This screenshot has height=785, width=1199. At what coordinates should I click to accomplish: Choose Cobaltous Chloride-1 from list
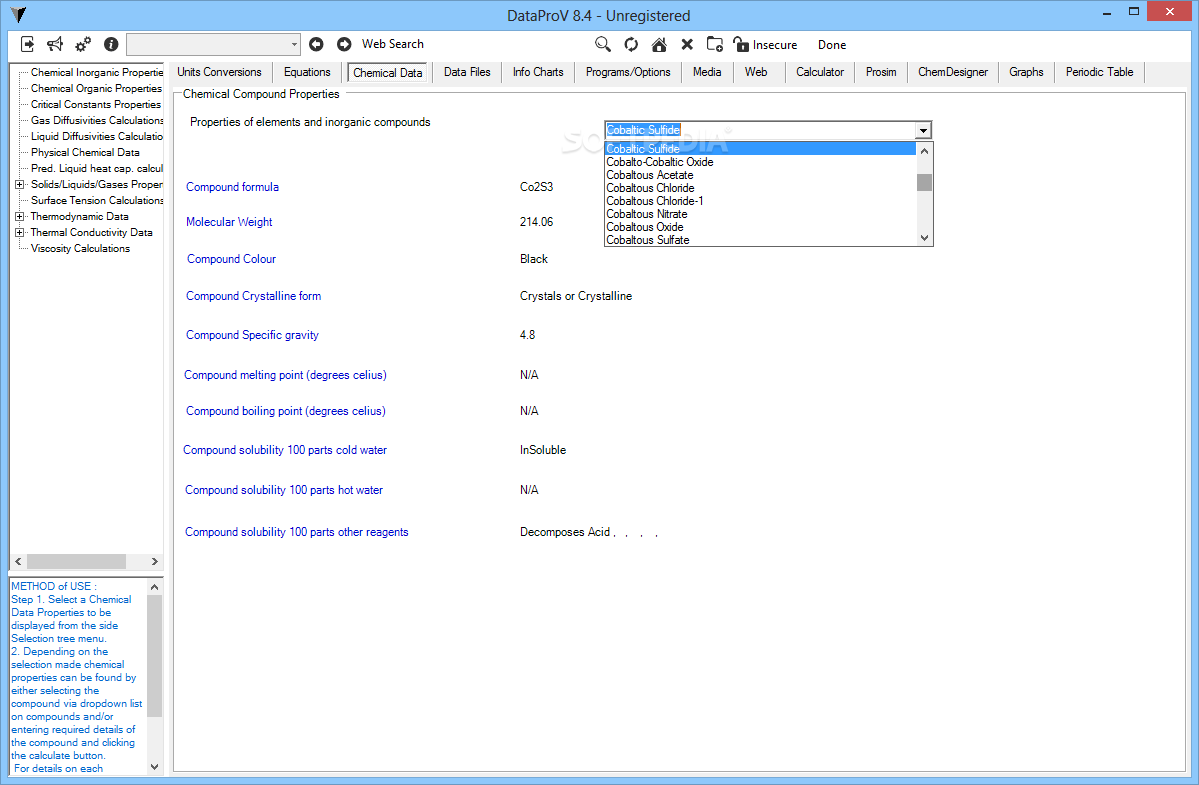tap(760, 201)
